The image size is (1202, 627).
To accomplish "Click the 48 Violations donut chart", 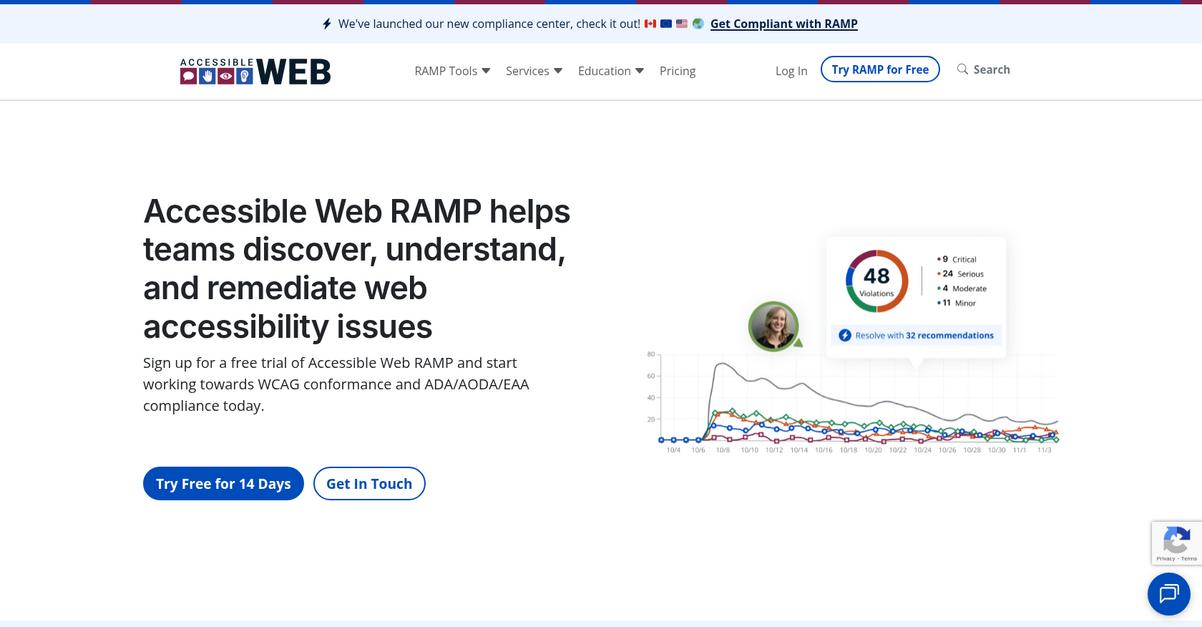I will [876, 280].
